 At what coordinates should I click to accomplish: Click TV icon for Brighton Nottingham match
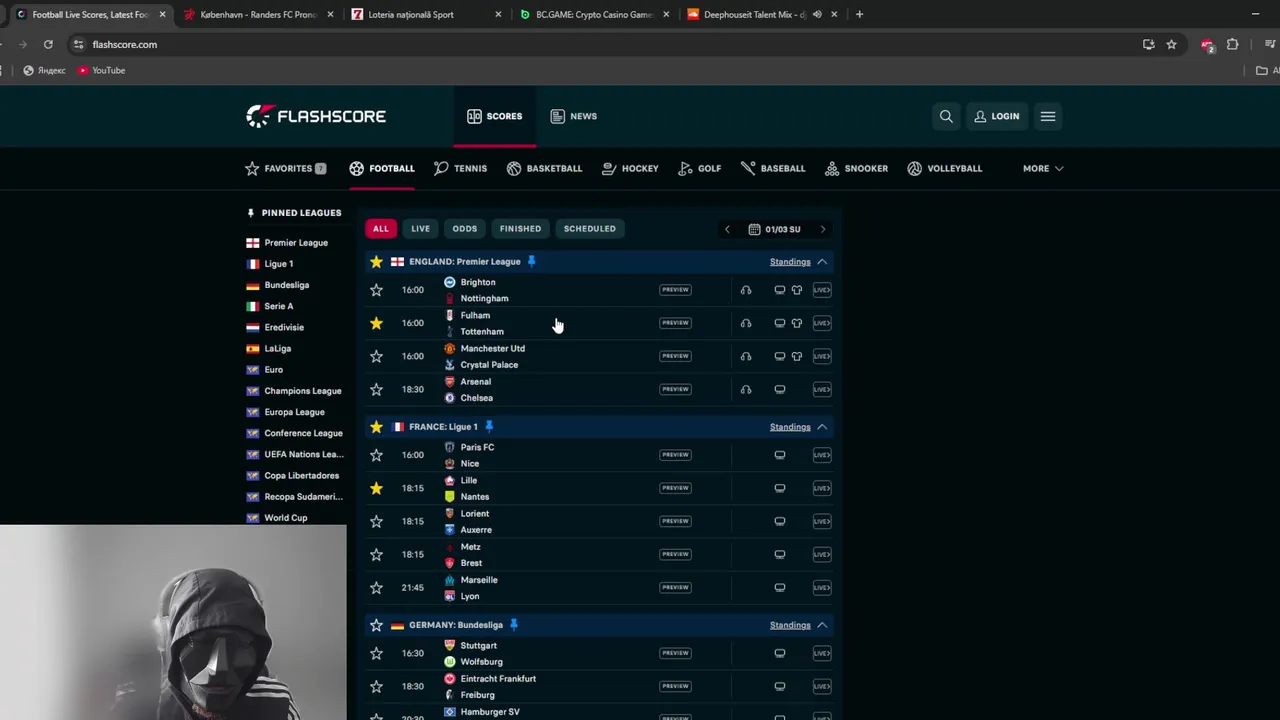780,290
